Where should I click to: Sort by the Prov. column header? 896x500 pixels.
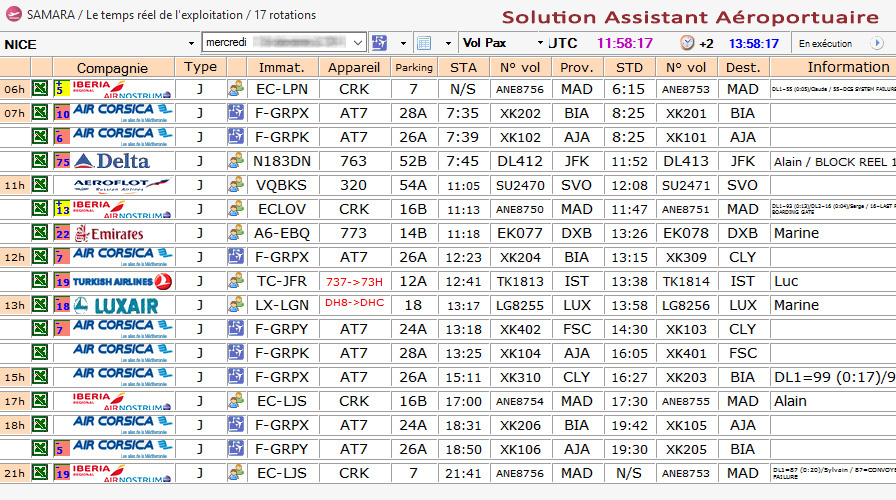(x=577, y=67)
